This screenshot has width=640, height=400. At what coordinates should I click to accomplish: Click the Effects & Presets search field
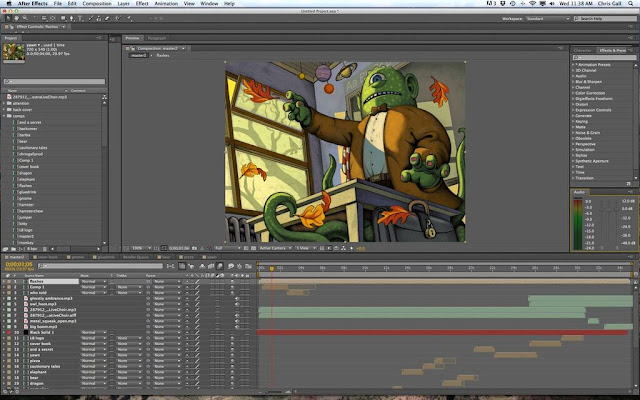(x=604, y=58)
